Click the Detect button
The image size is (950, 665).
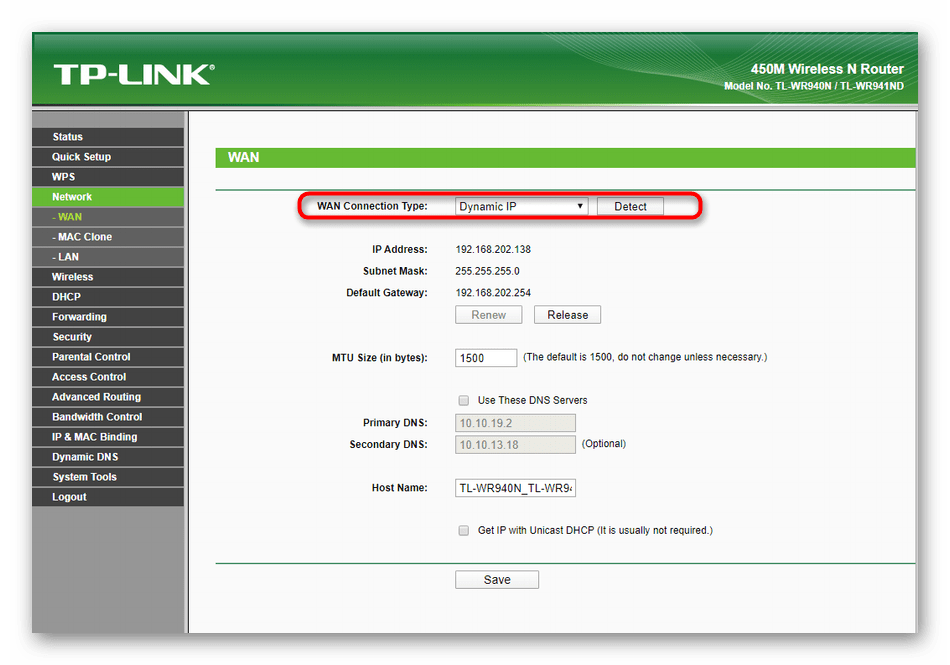[x=630, y=207]
